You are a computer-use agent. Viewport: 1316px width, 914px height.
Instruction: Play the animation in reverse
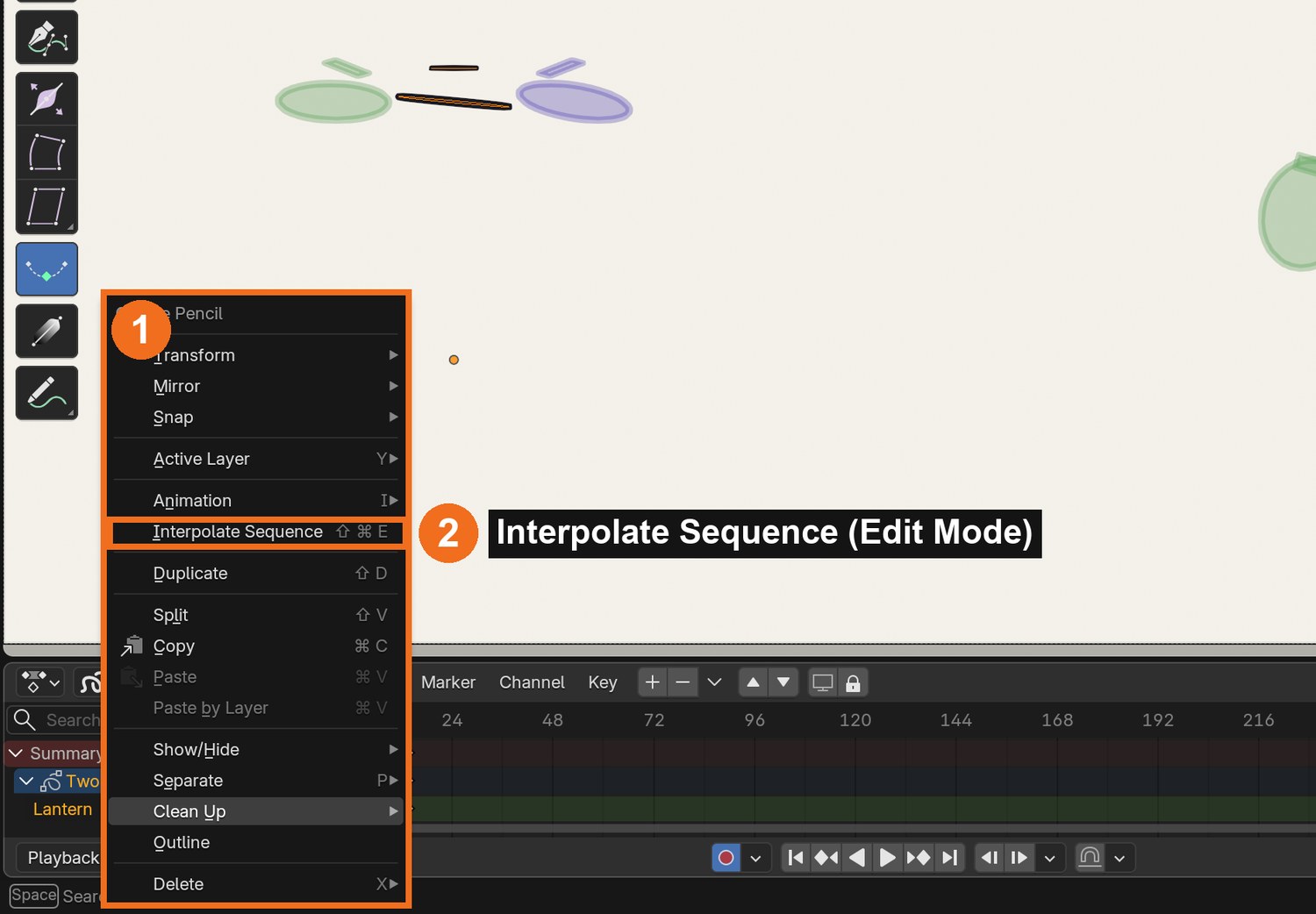(857, 857)
